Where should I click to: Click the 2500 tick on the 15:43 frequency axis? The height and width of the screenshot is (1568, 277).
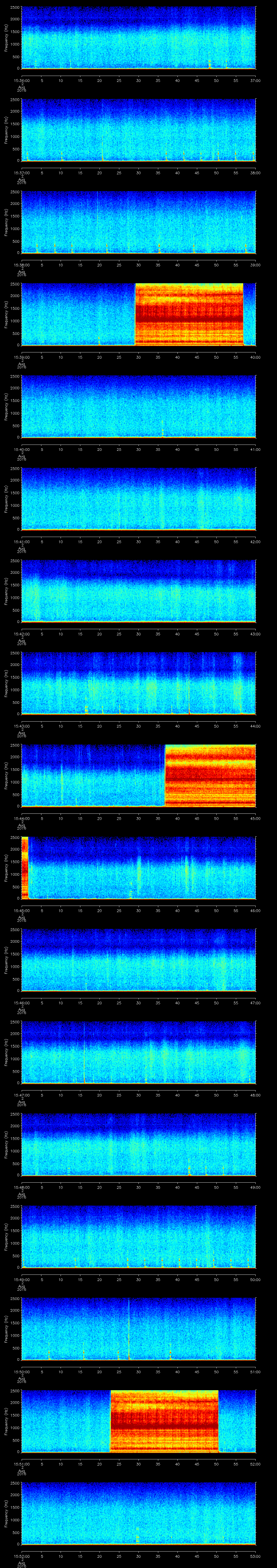coord(15,653)
